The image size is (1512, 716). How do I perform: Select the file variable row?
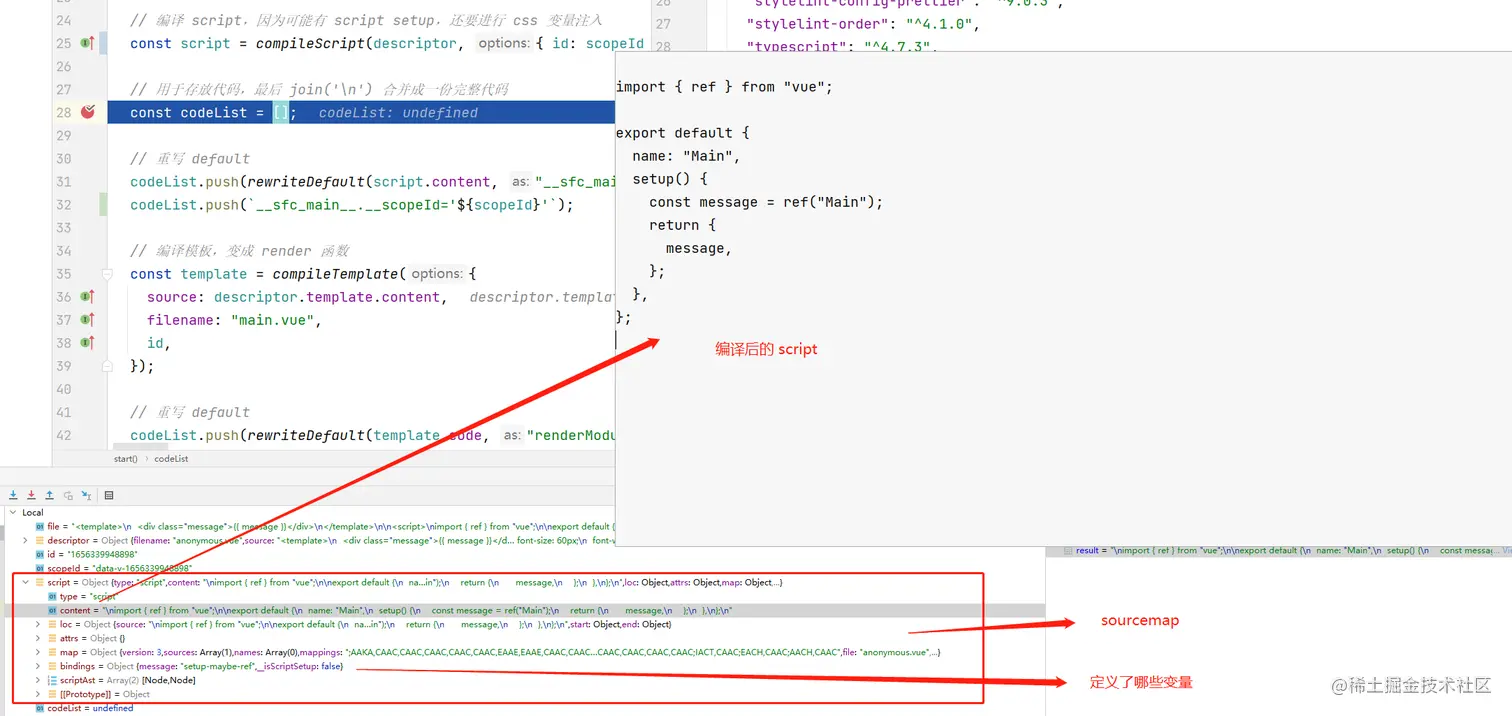(325, 526)
